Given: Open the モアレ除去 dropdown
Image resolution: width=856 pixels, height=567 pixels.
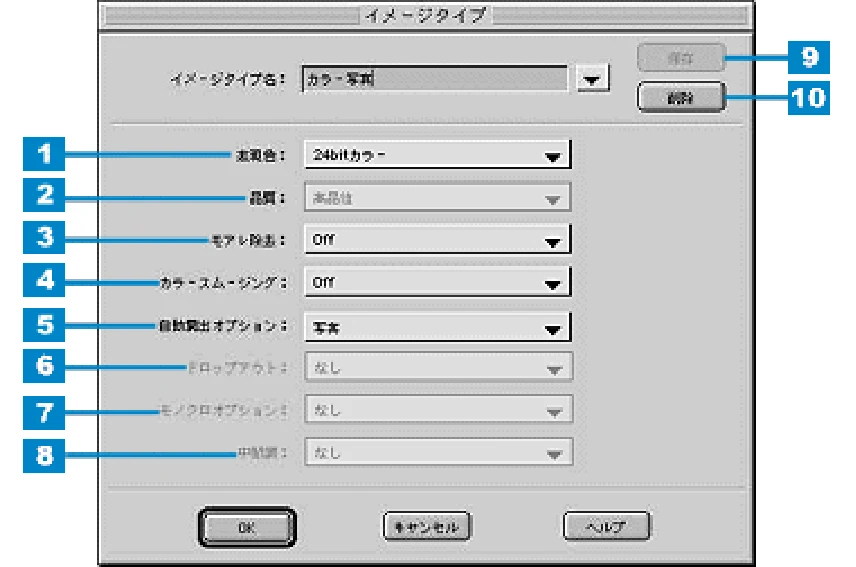Looking at the screenshot, I should pyautogui.click(x=437, y=240).
